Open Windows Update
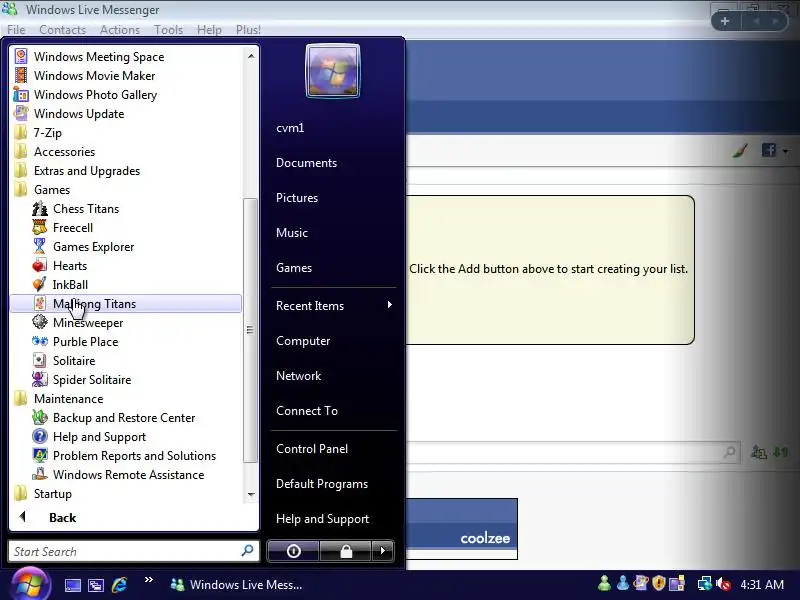 (79, 114)
